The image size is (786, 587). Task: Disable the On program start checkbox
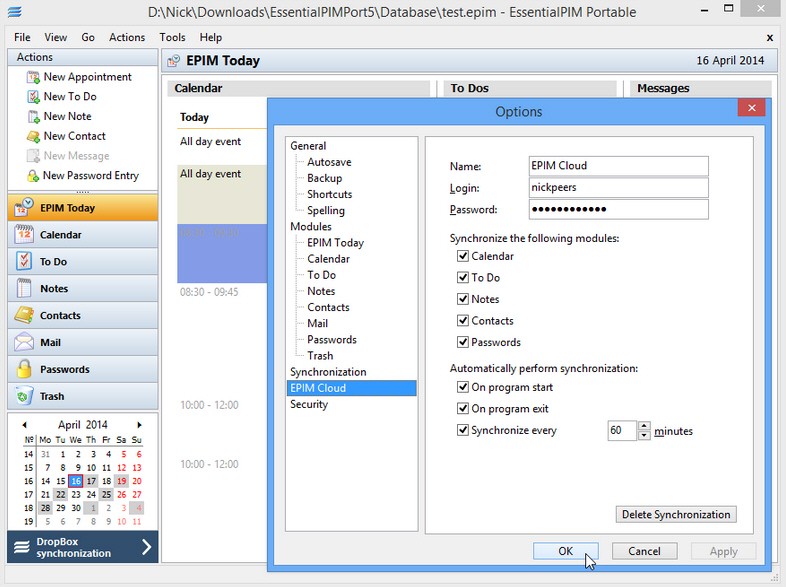pos(463,387)
